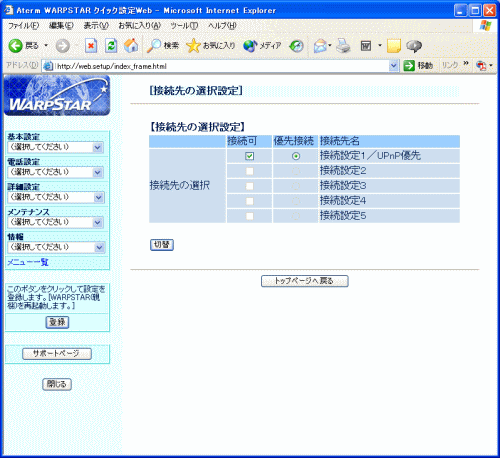This screenshot has height=458, width=500.
Task: Expand the 基本設定 dropdown
Action: pyautogui.click(x=56, y=147)
